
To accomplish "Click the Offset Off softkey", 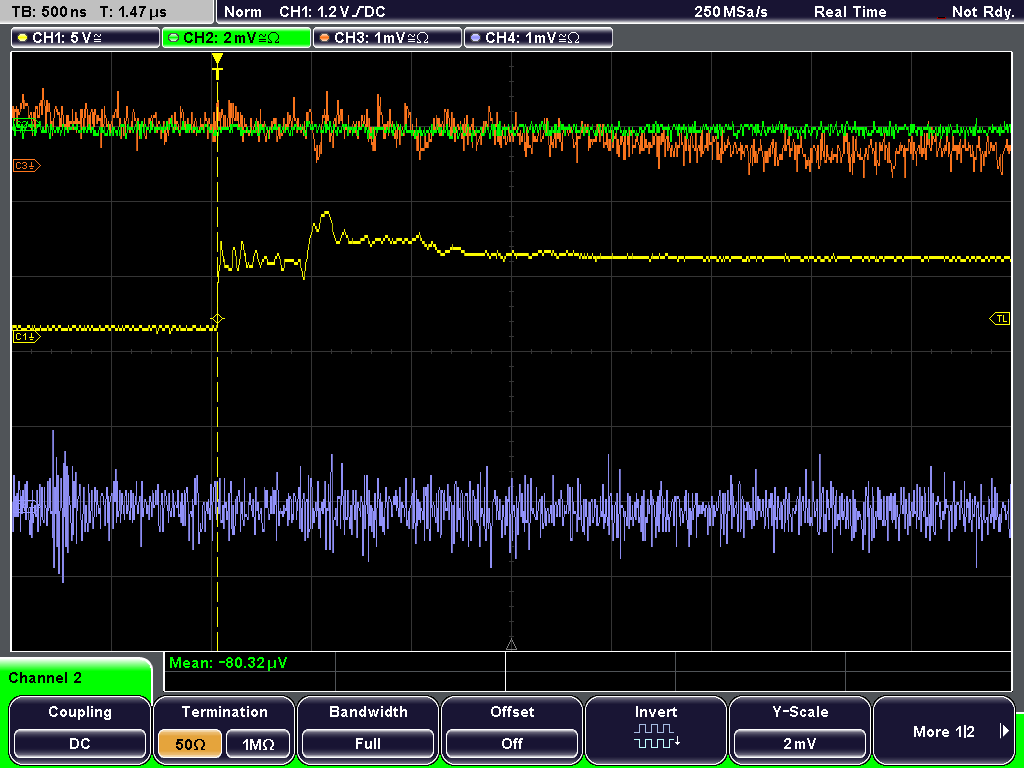I will [x=512, y=729].
